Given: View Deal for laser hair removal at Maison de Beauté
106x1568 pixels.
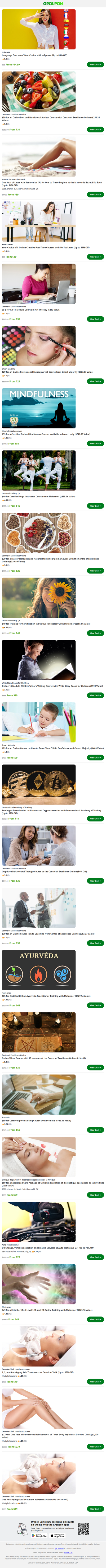Looking at the screenshot, I should tap(96, 195).
